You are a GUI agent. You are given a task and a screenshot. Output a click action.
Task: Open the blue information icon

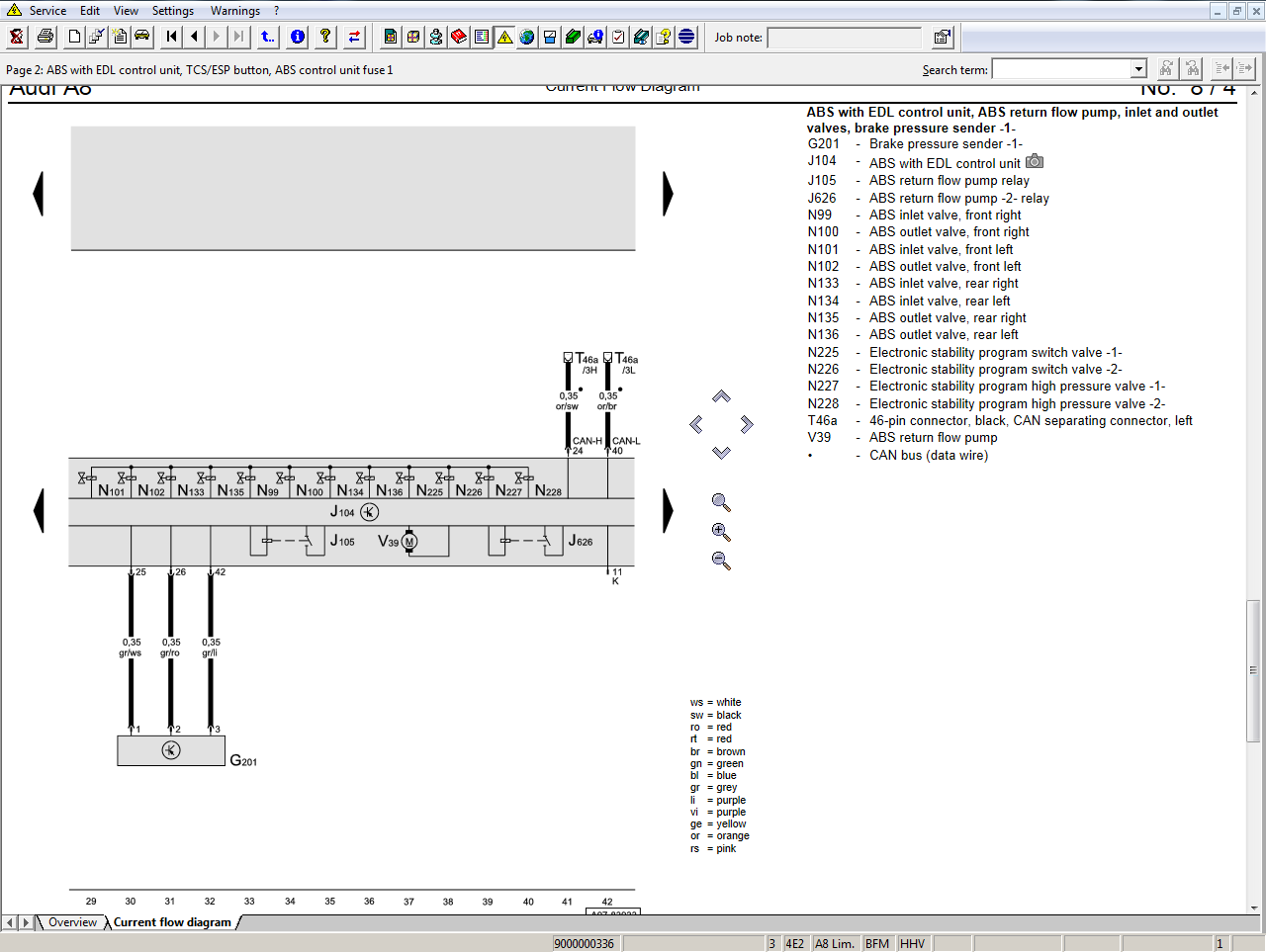(297, 37)
